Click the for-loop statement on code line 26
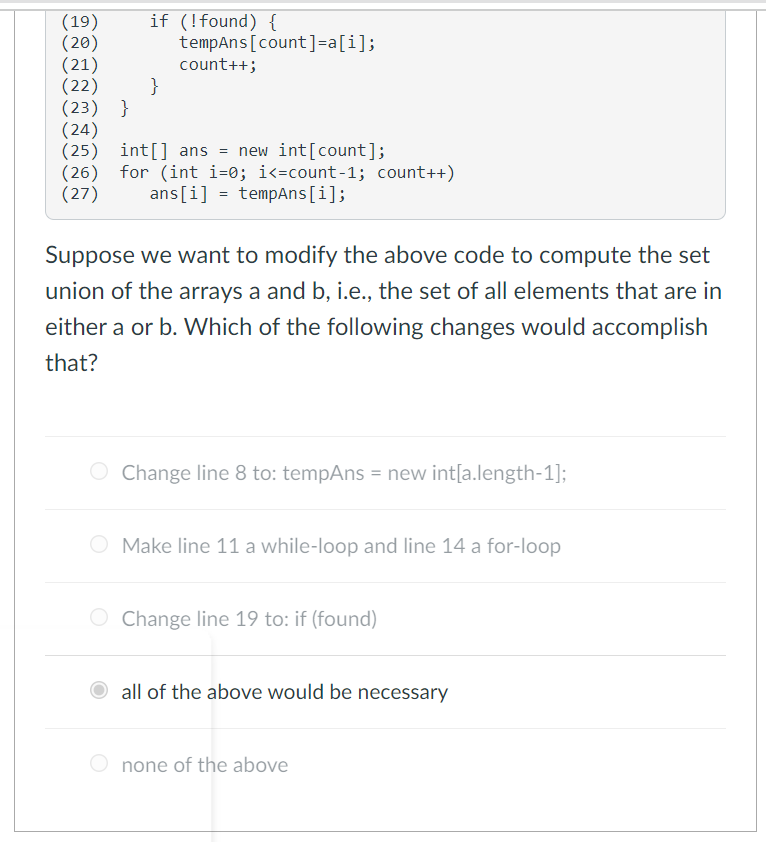Screen dimensions: 766x842 click(287, 172)
